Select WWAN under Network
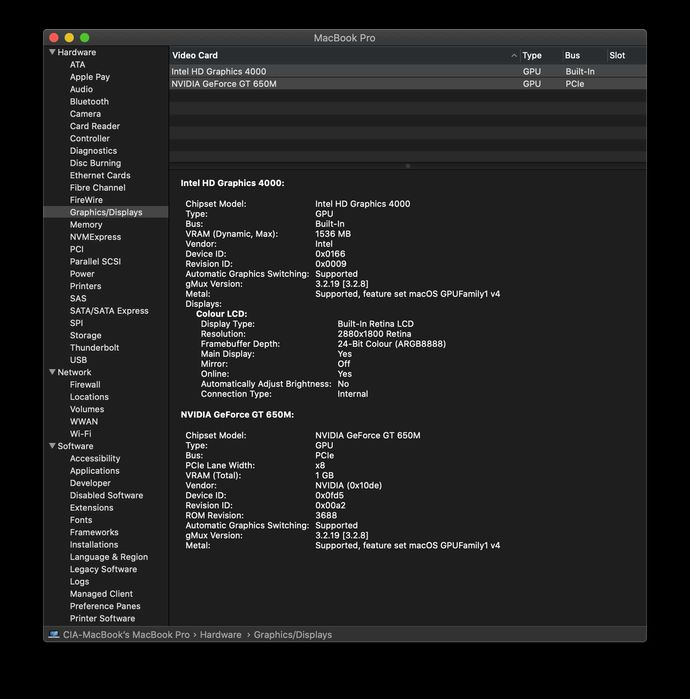The width and height of the screenshot is (690, 699). pyautogui.click(x=84, y=422)
